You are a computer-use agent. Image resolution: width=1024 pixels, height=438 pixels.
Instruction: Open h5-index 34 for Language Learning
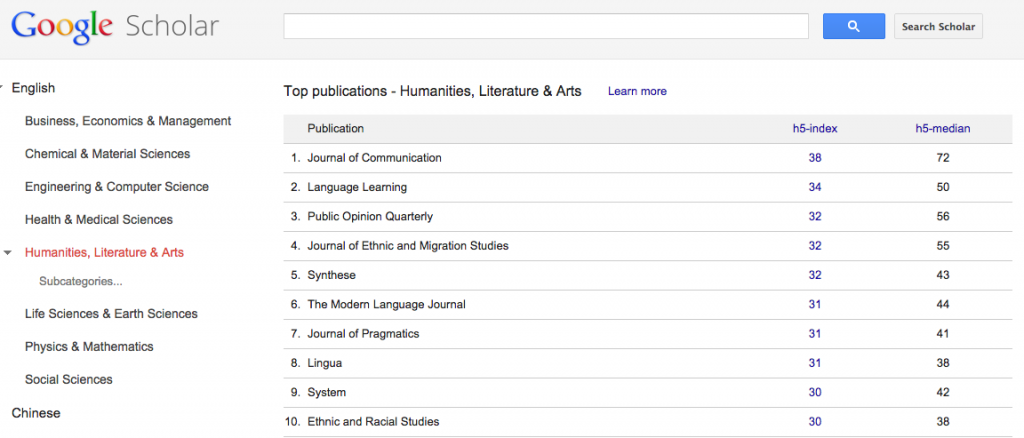(x=814, y=187)
